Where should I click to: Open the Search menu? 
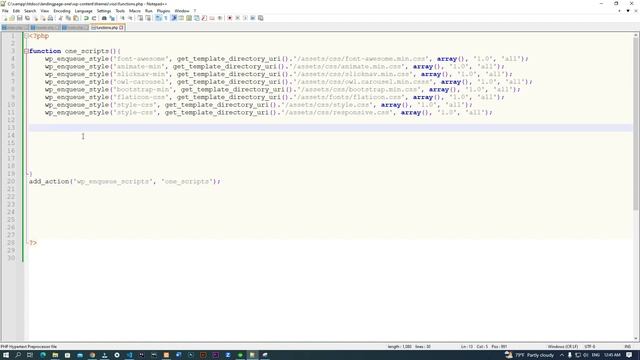click(30, 11)
